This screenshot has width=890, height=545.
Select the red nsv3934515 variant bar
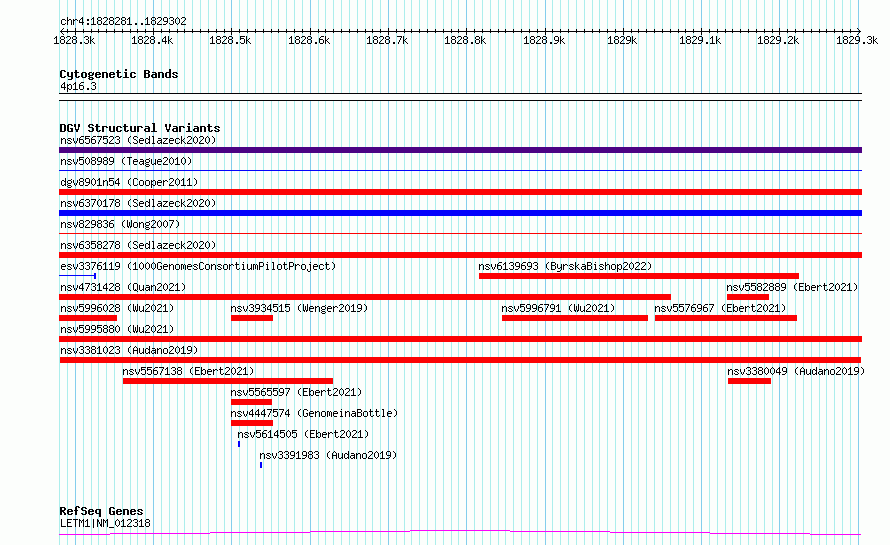(252, 318)
